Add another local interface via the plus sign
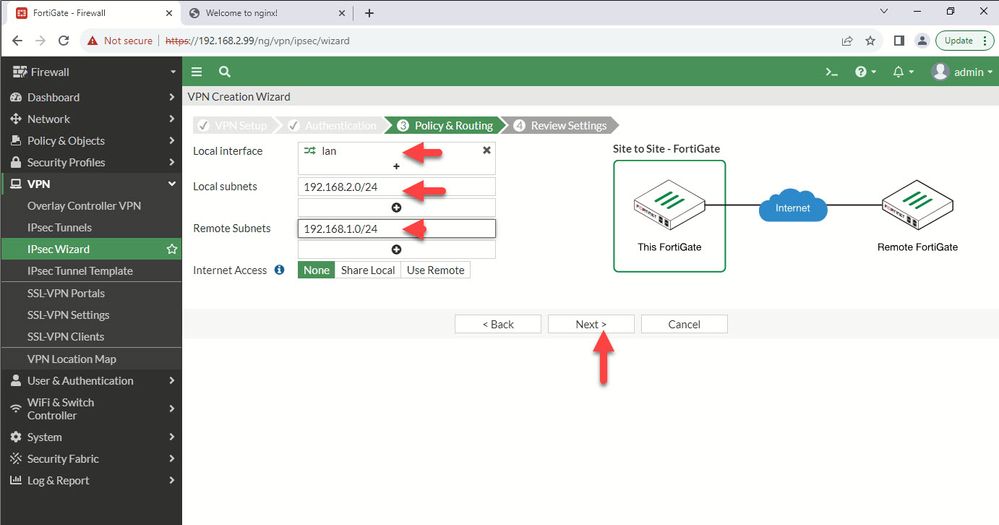This screenshot has height=525, width=999. click(x=396, y=166)
